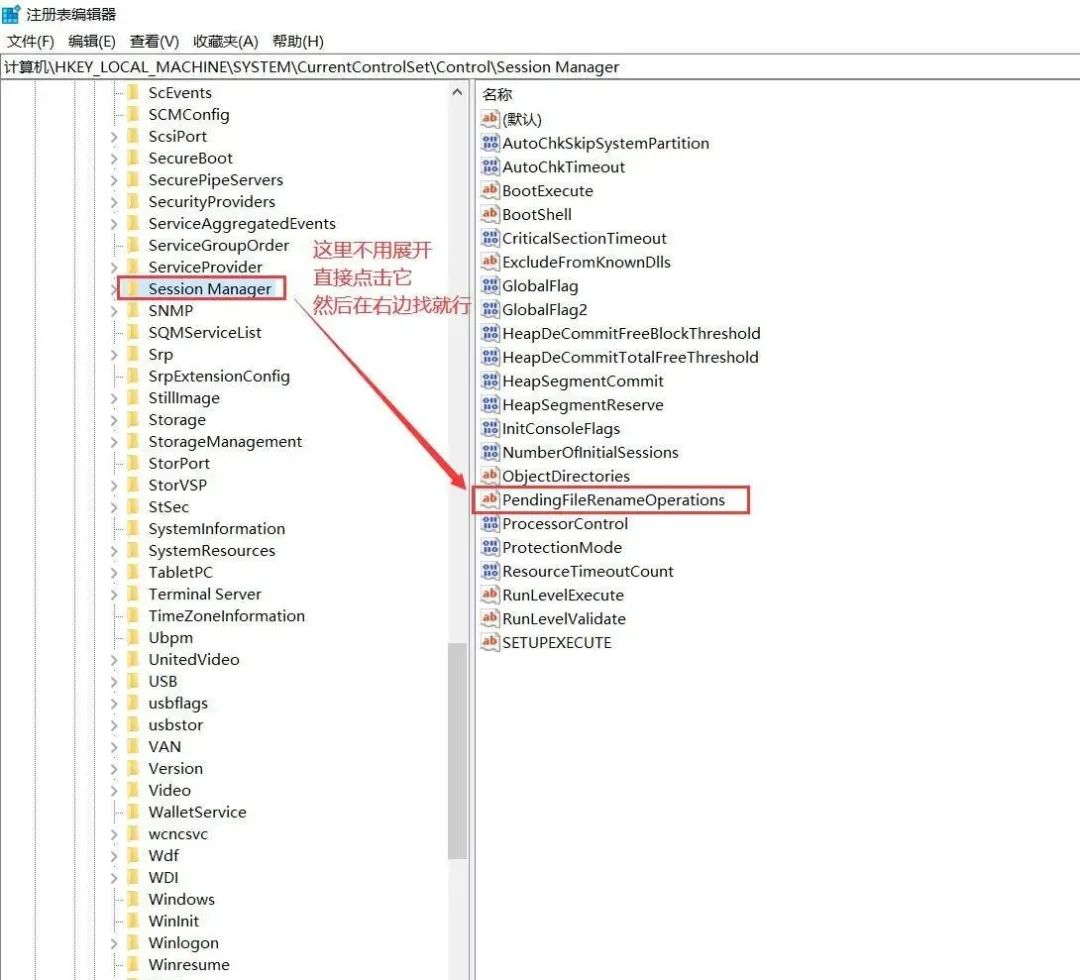The height and width of the screenshot is (980, 1080).
Task: Click the Session Manager folder icon
Action: pyautogui.click(x=132, y=289)
